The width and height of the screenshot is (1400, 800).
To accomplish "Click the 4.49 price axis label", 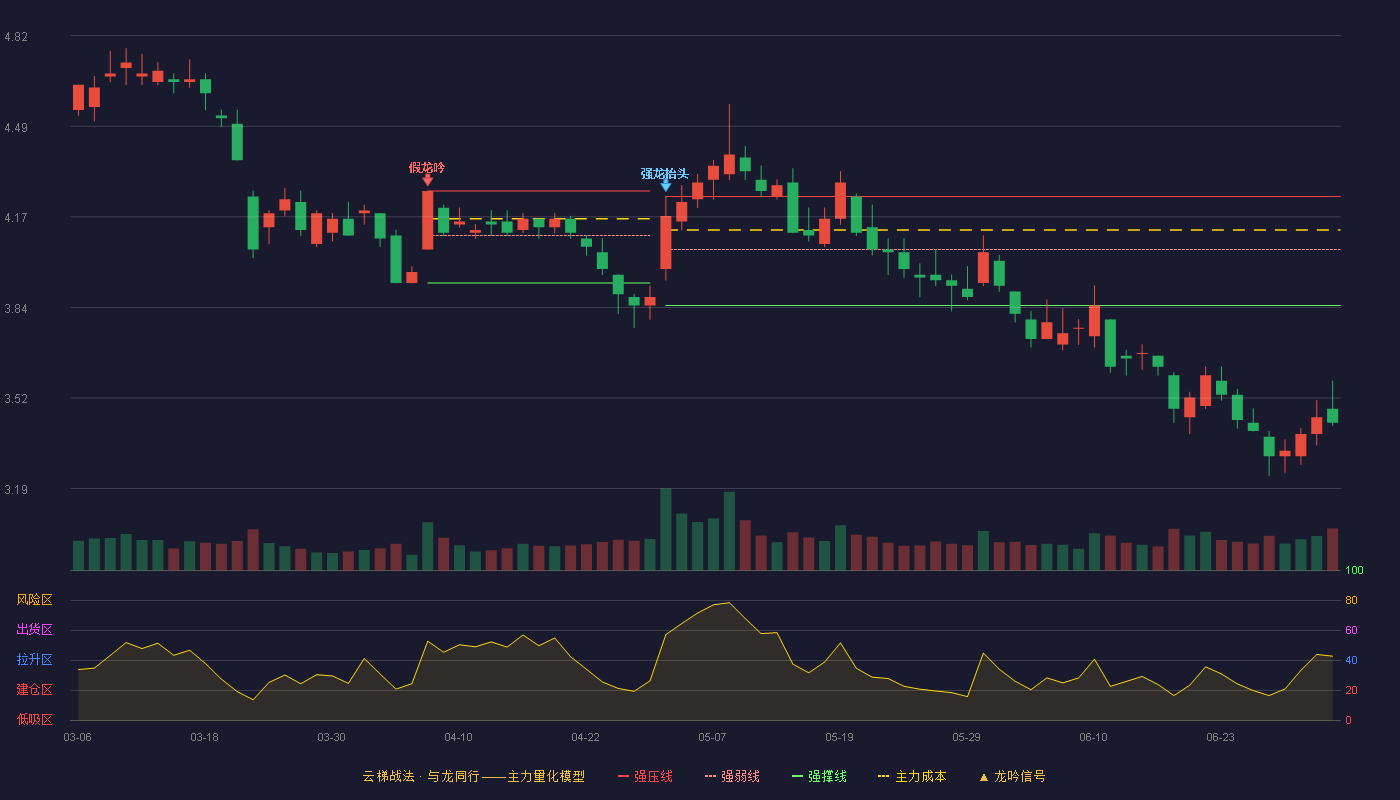I will (16, 127).
